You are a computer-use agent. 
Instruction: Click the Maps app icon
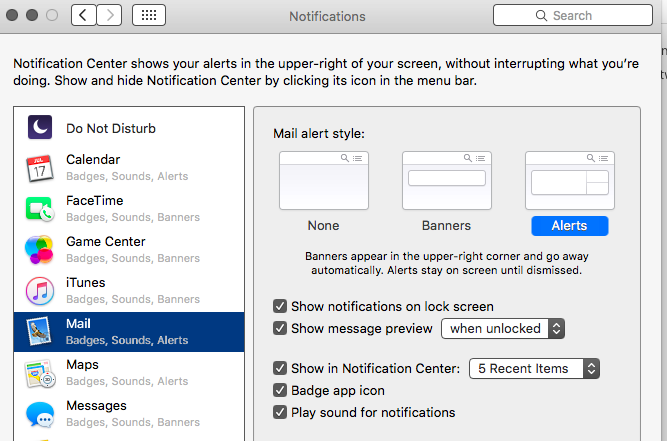coord(40,373)
